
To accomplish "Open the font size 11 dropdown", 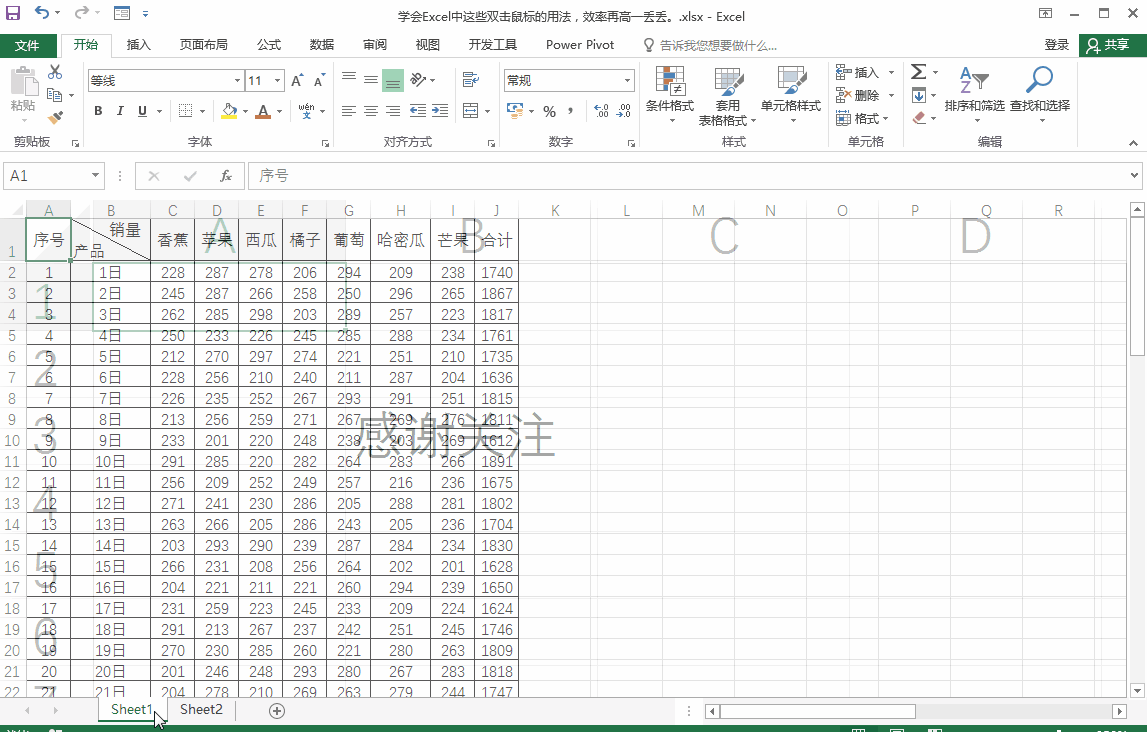I will (x=277, y=80).
